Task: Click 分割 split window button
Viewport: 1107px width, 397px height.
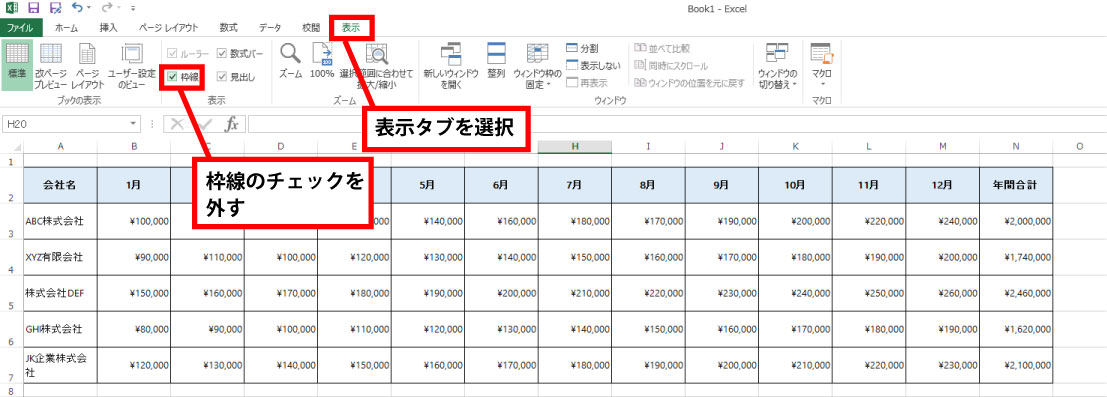Action: (x=583, y=49)
